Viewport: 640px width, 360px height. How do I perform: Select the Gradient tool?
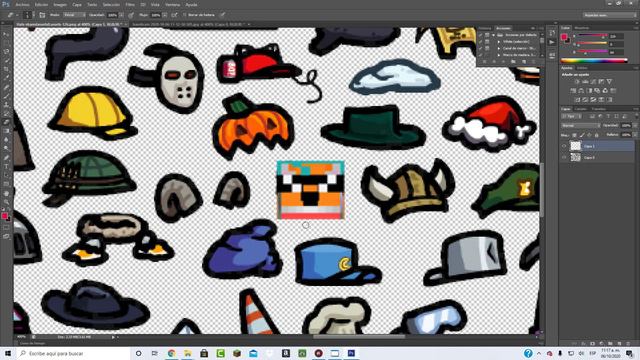point(6,131)
